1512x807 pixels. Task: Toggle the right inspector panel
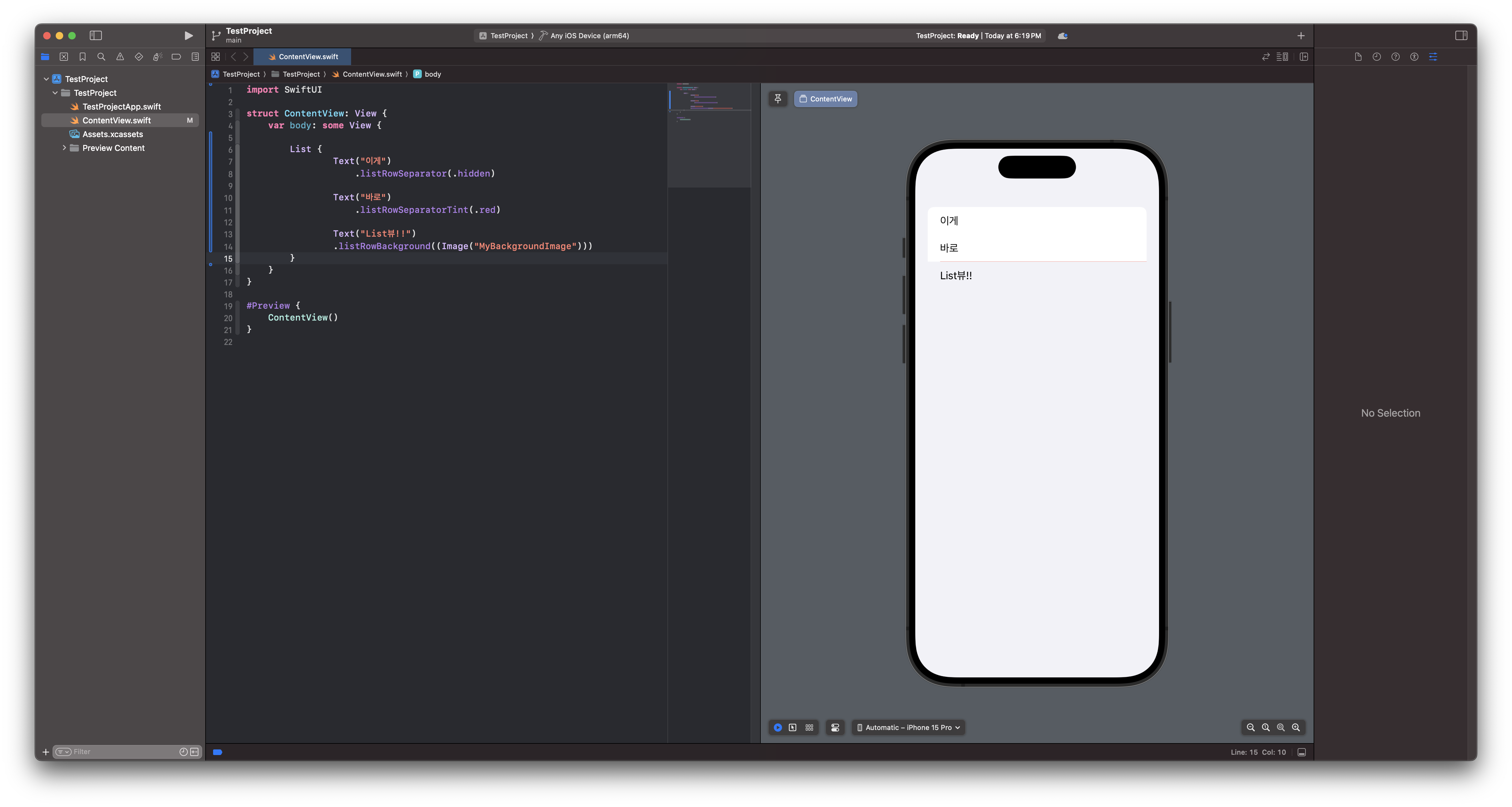(1461, 36)
